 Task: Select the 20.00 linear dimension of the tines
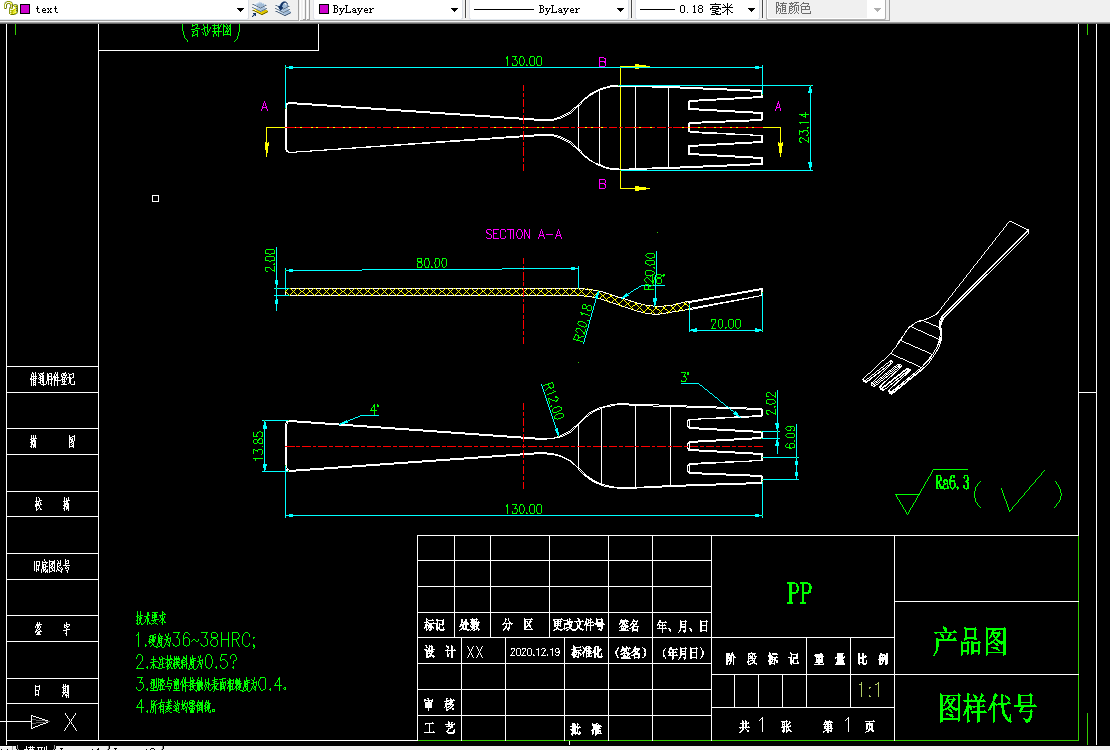point(726,324)
